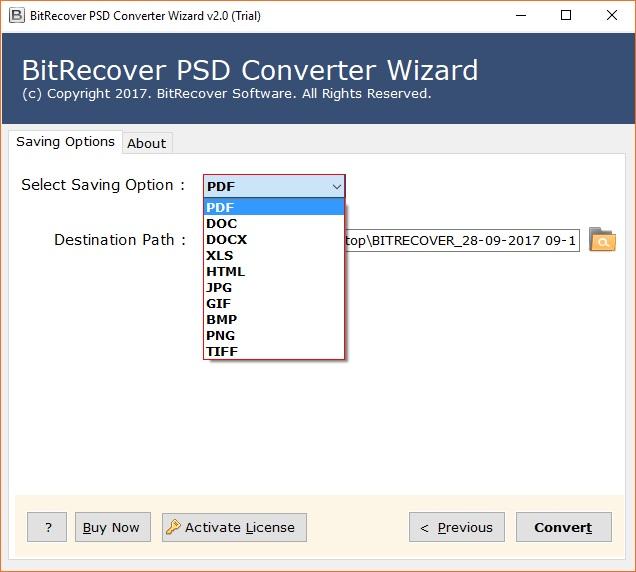Close the PSD Converter Wizard window
The width and height of the screenshot is (636, 572).
tap(612, 15)
